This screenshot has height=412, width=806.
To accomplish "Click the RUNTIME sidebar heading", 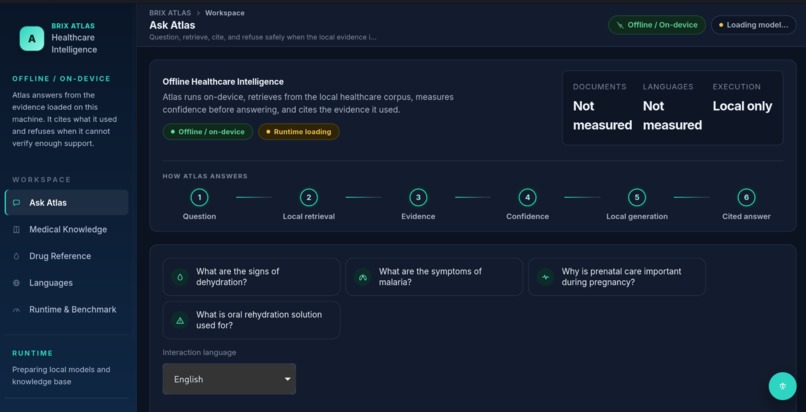I will (32, 353).
